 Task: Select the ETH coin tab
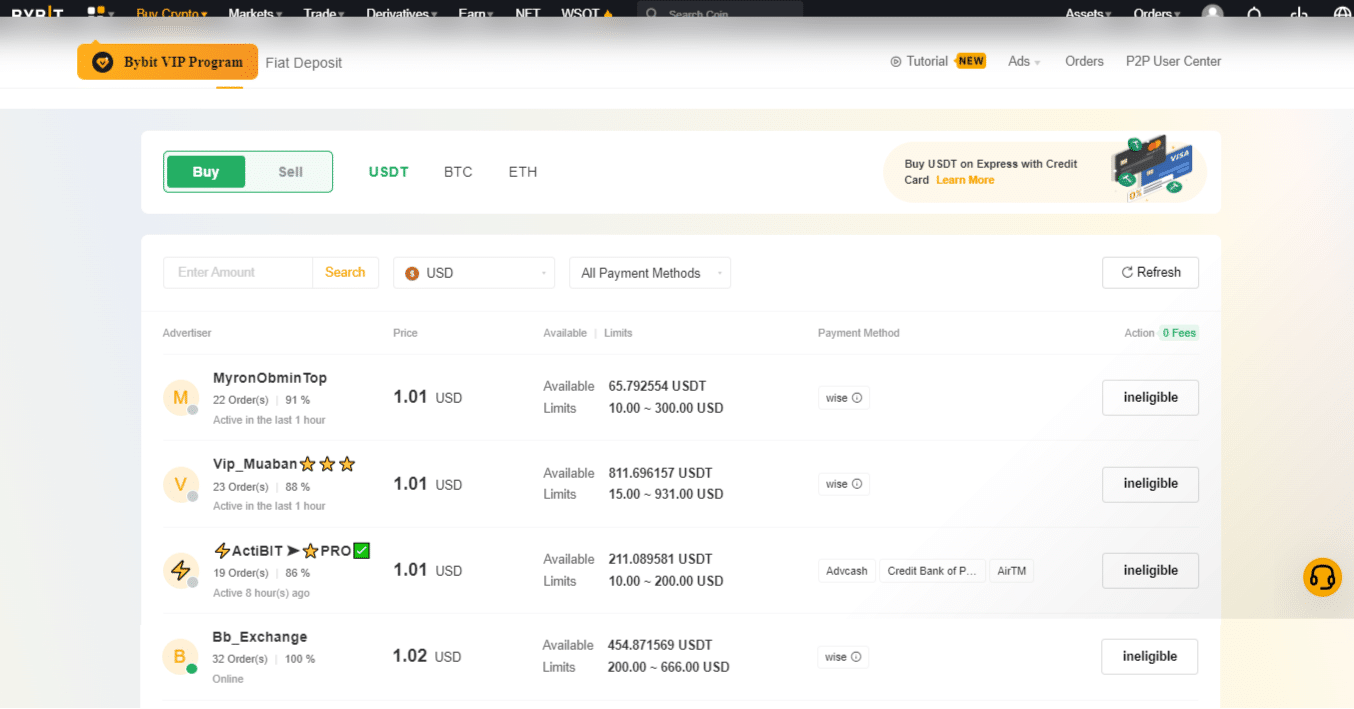point(523,172)
